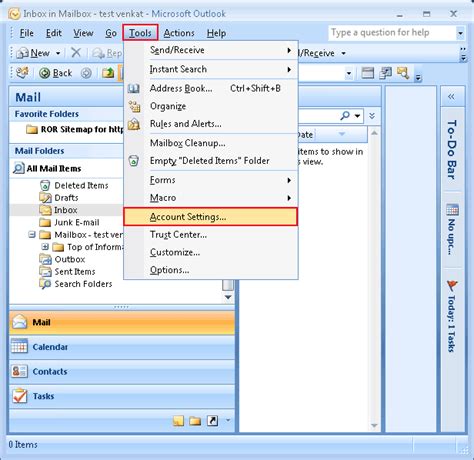Screen dimensions: 474x460
Task: Open the search box dropdown arrow
Action: (x=358, y=116)
